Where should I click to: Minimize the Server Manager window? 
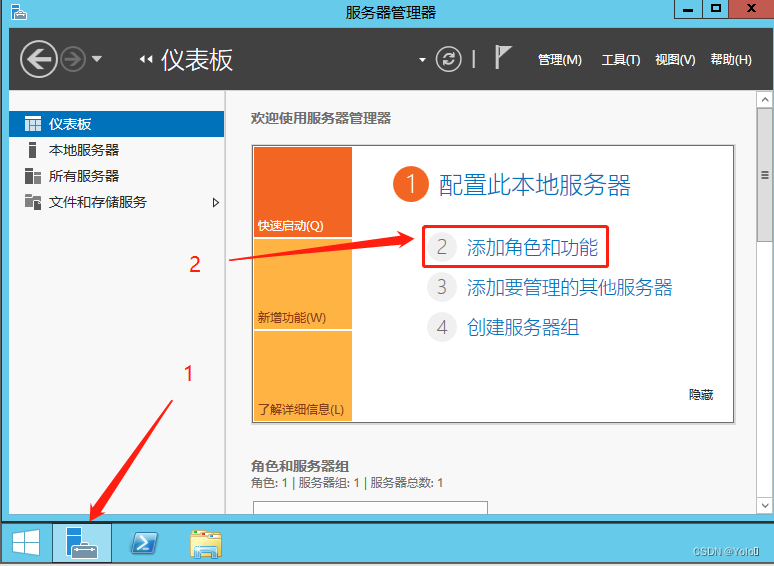(x=688, y=9)
